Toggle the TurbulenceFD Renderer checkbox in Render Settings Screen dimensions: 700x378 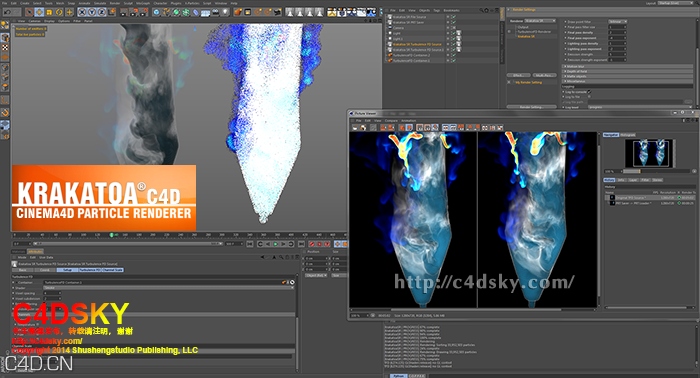tap(509, 32)
